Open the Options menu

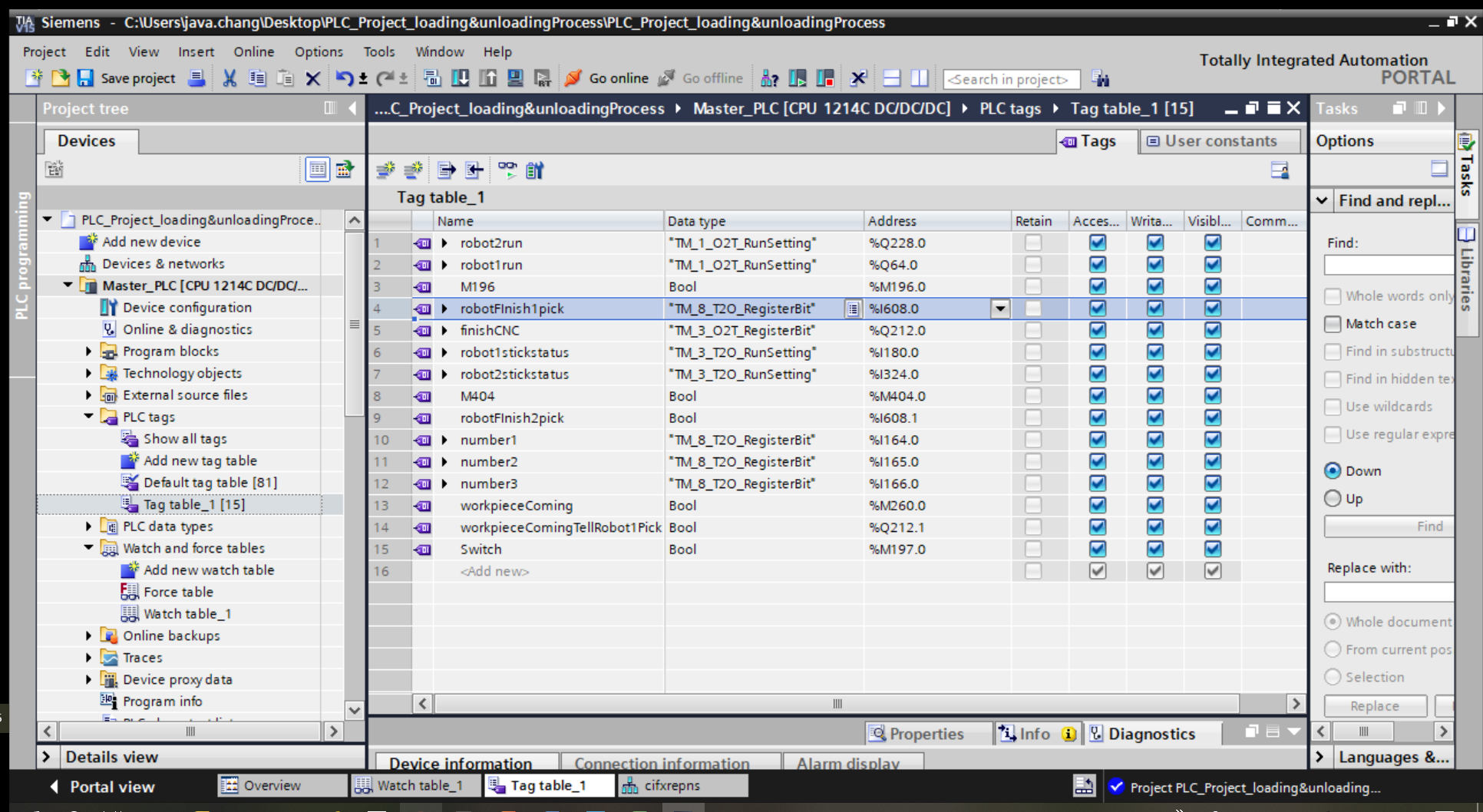(319, 51)
